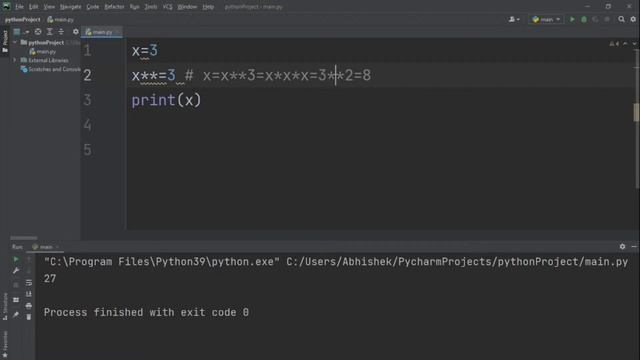Open IDE settings gear in top toolbar
Screen dimensions: 640x360
tap(633, 19)
